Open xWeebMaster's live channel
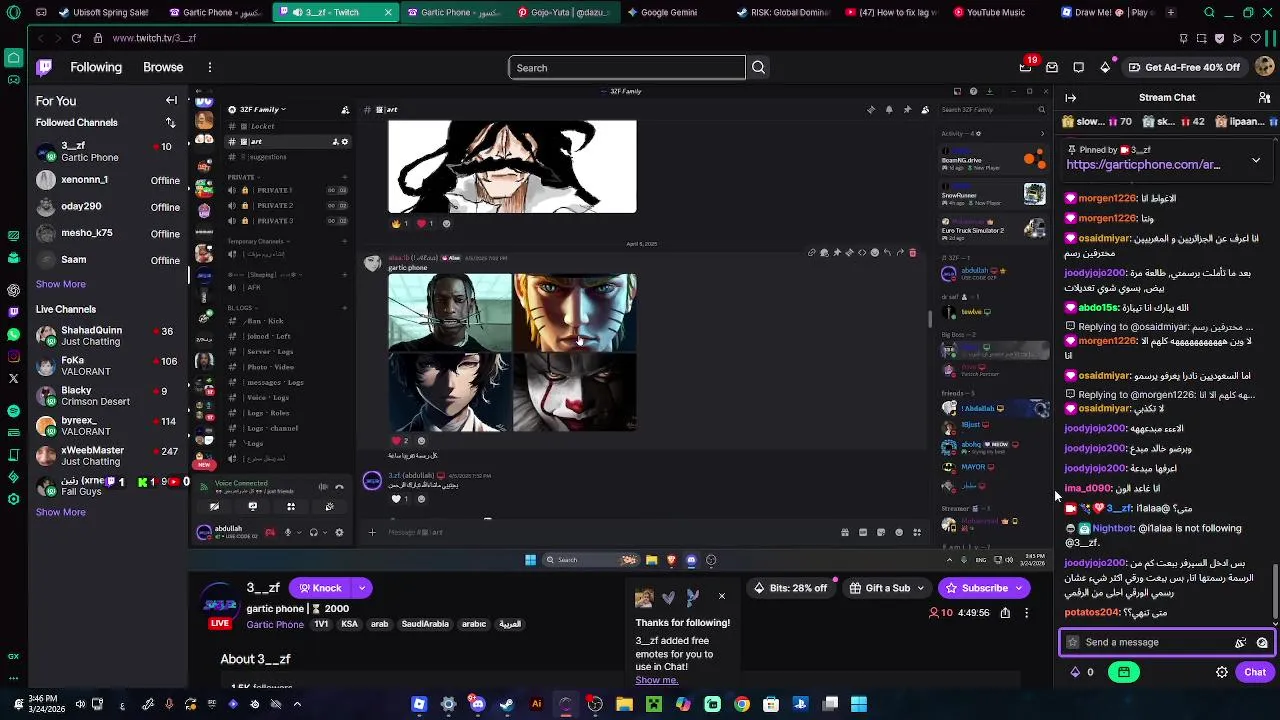The height and width of the screenshot is (720, 1280). click(x=108, y=456)
